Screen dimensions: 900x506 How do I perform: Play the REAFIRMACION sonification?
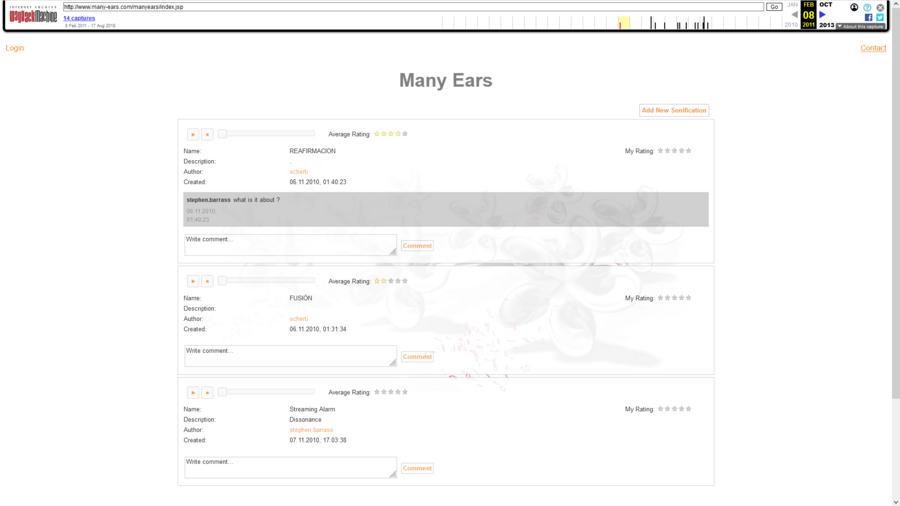(193, 134)
